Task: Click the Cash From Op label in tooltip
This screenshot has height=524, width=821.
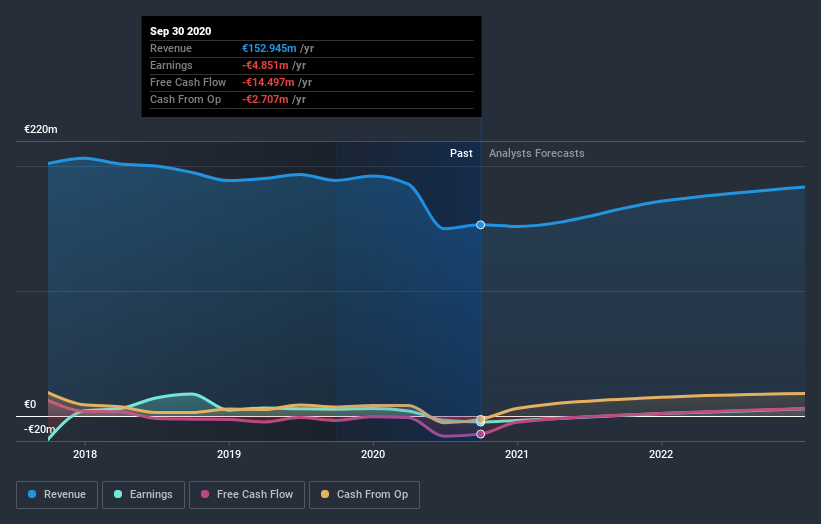Action: 185,99
